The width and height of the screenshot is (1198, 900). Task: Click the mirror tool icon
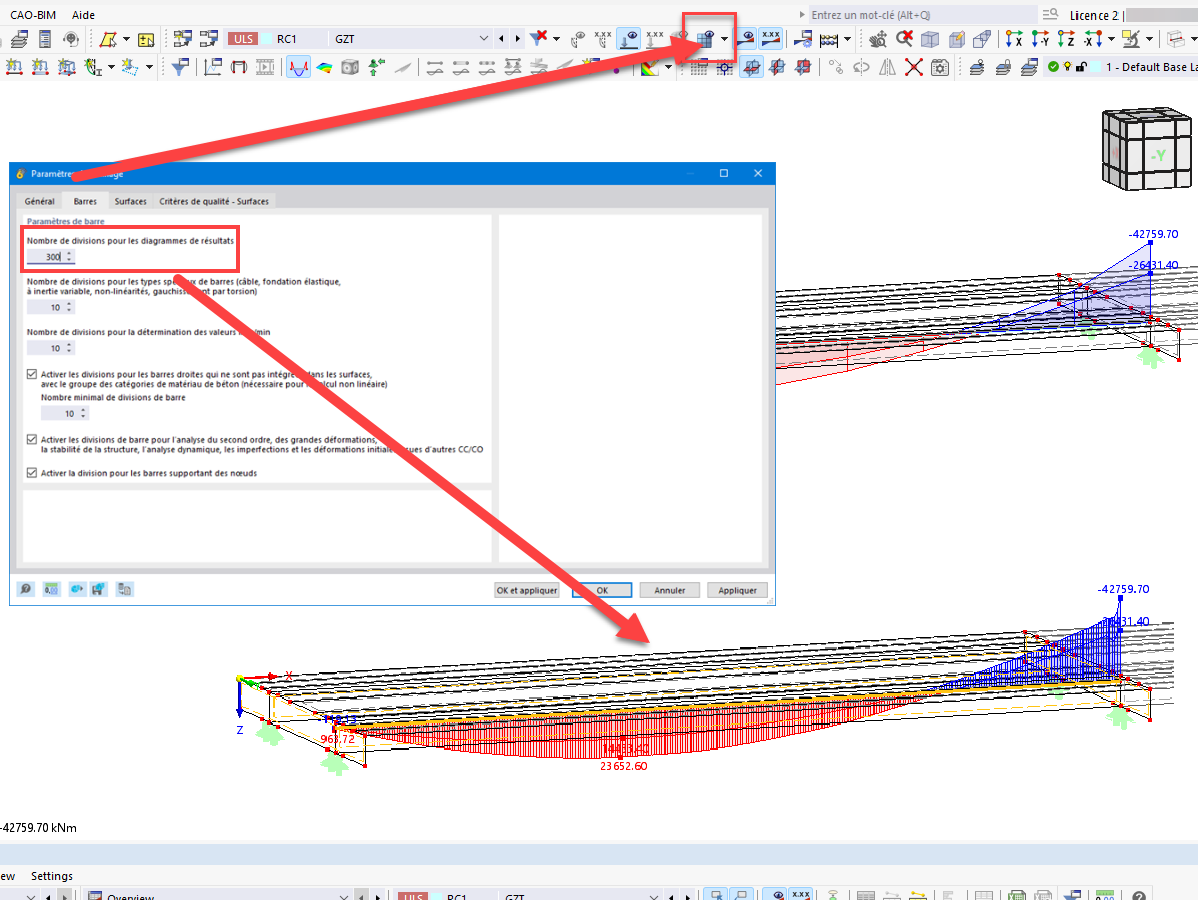click(887, 67)
